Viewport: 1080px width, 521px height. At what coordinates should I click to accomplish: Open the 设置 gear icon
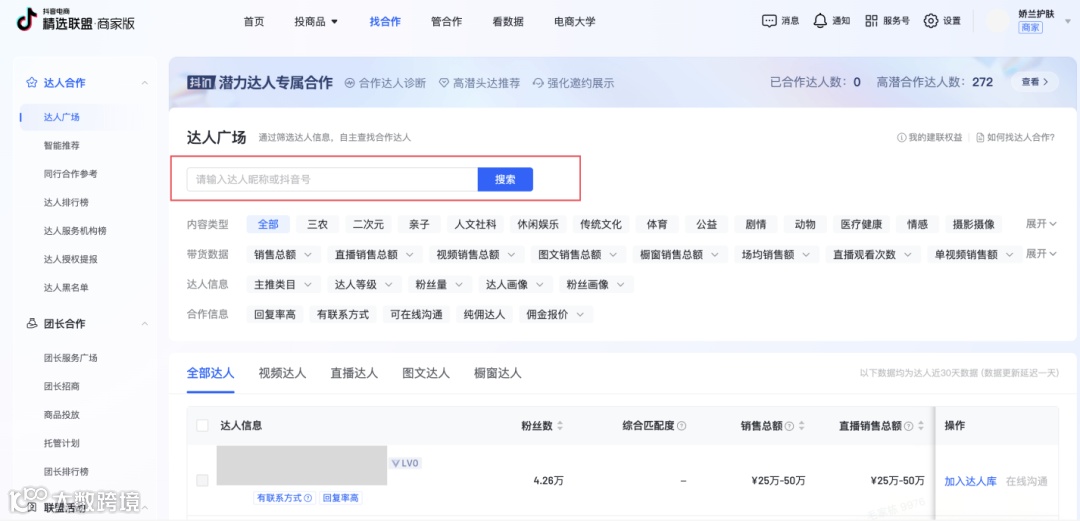[931, 21]
